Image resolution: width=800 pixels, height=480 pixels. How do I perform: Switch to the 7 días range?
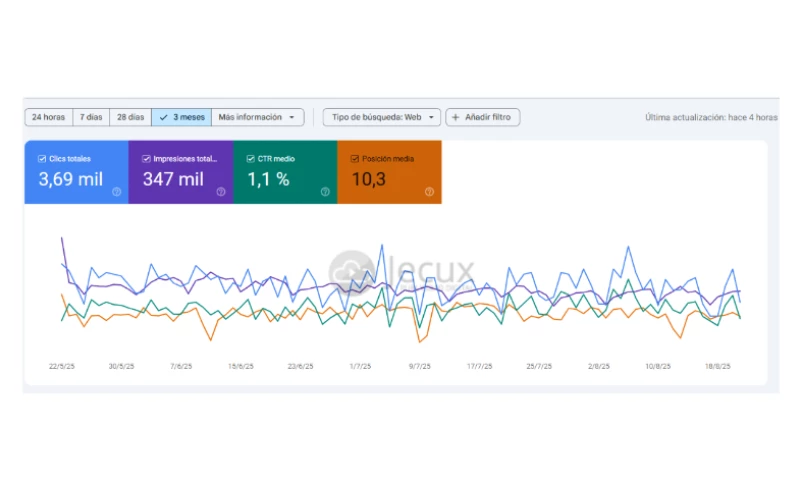click(x=91, y=117)
